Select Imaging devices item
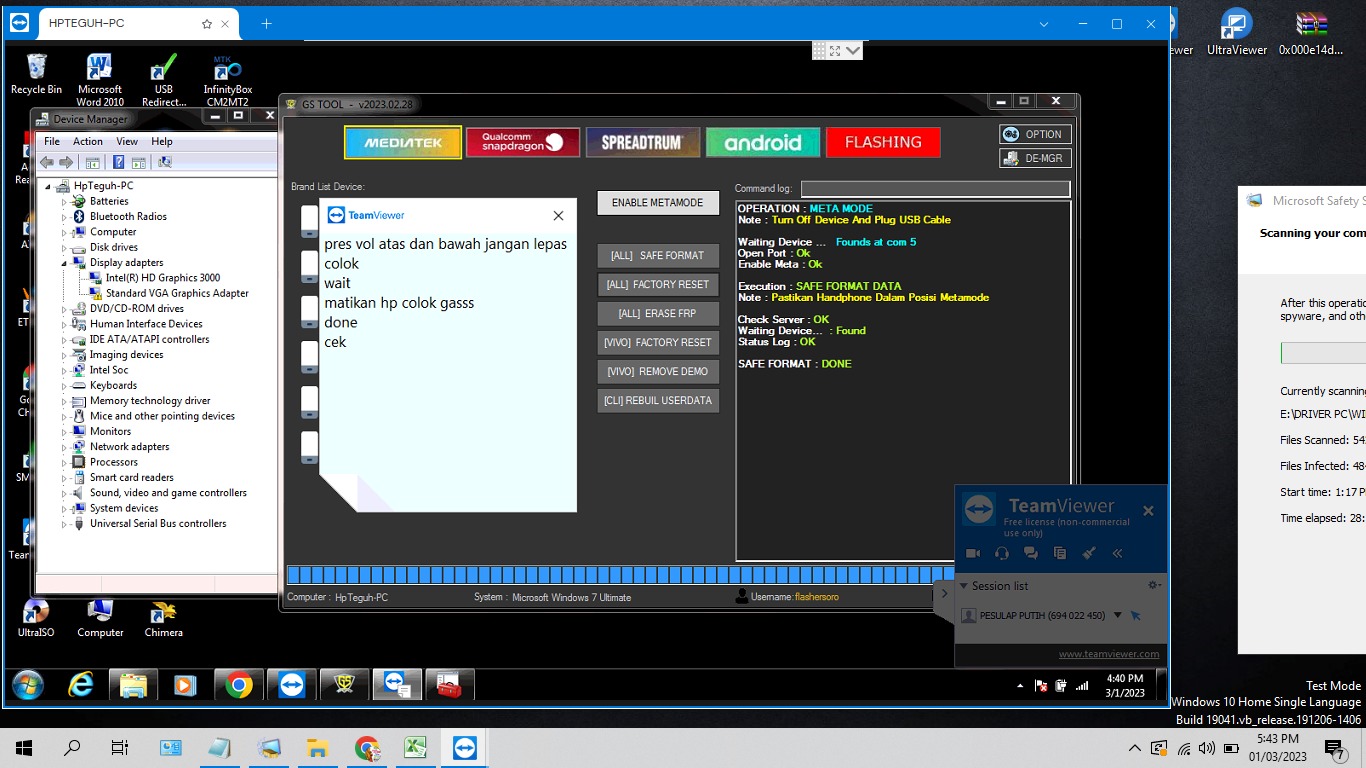This screenshot has height=768, width=1366. [x=126, y=355]
